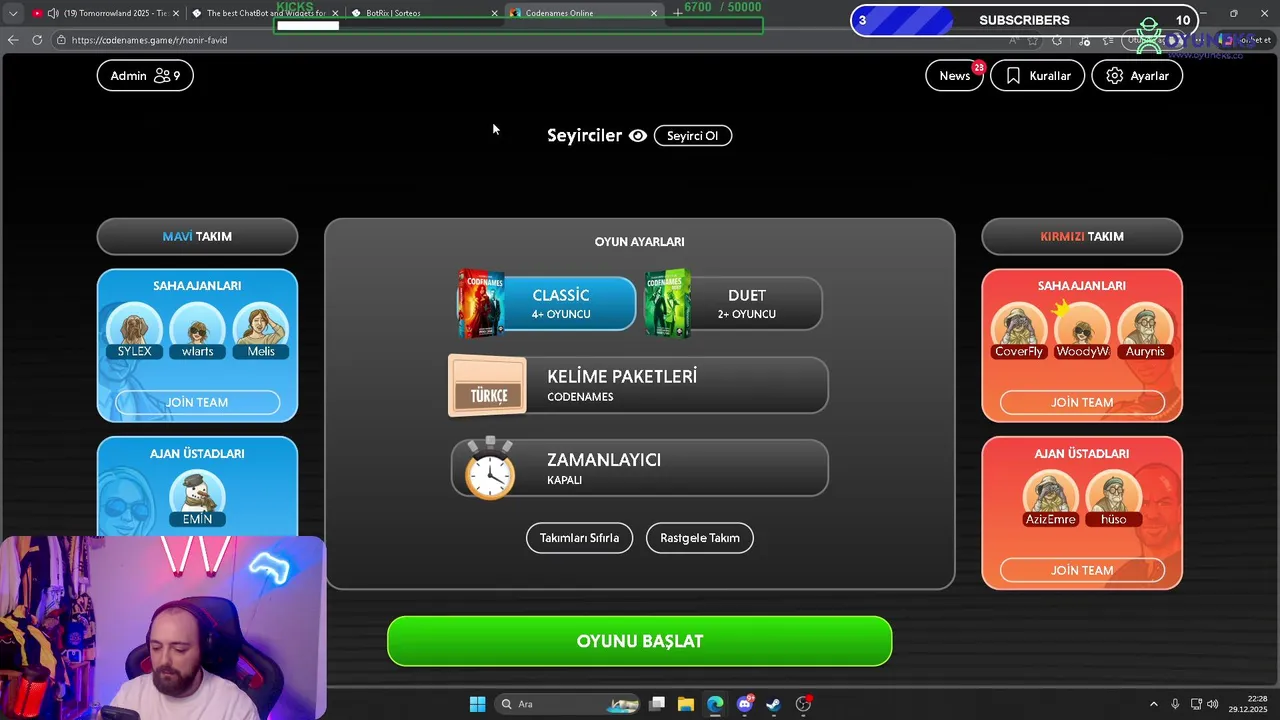The image size is (1280, 720).
Task: Click the stopwatch timer icon
Action: tap(490, 468)
